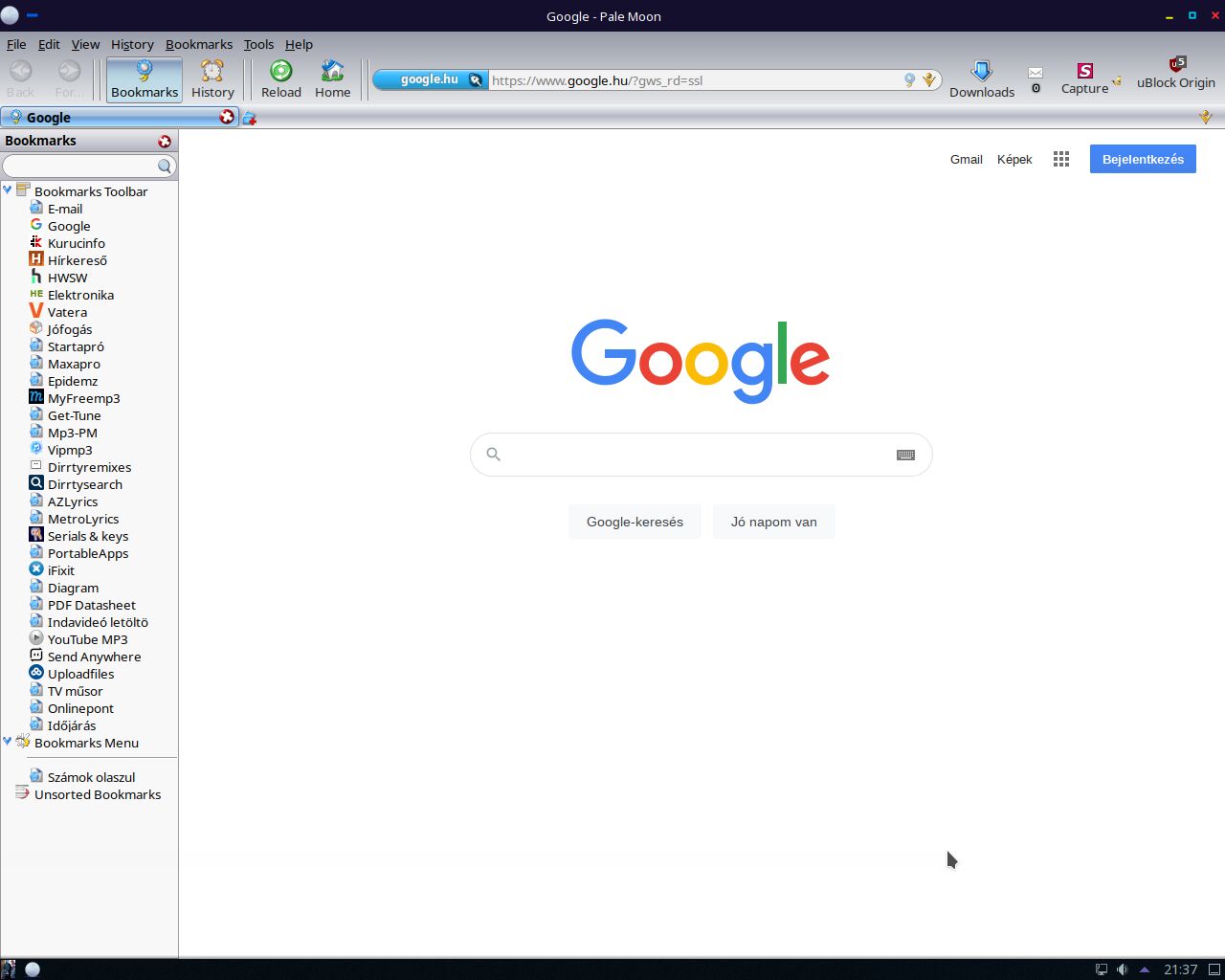Image resolution: width=1225 pixels, height=980 pixels.
Task: Click the bookmark star in URL bar
Action: coord(909,80)
